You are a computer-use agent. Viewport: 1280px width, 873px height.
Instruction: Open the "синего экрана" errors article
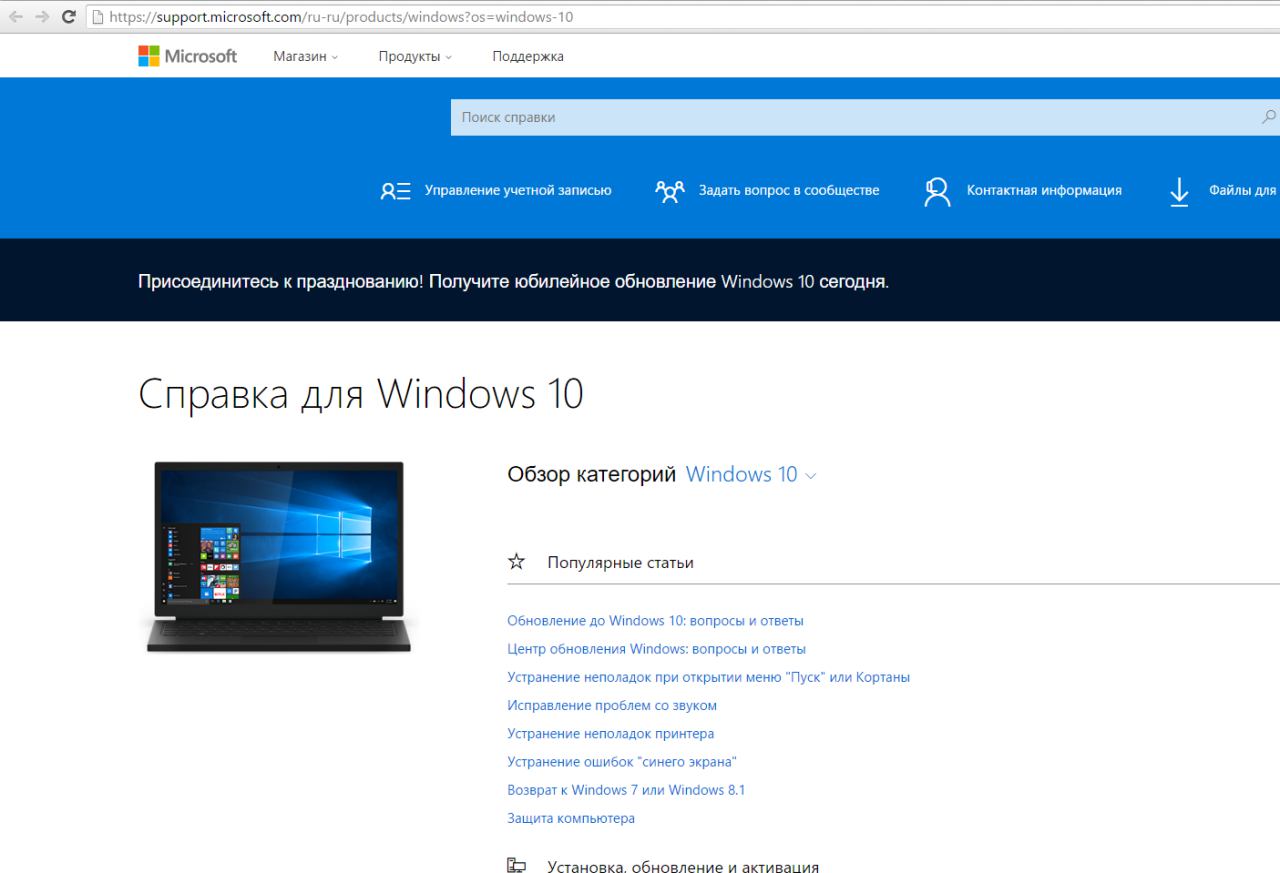pyautogui.click(x=622, y=762)
